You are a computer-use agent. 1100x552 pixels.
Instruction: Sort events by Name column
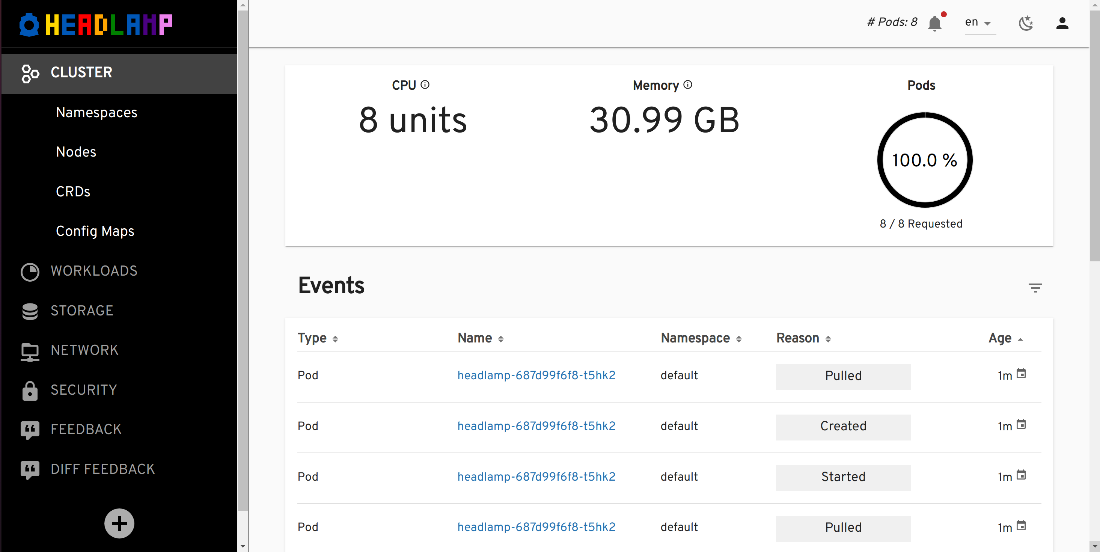[481, 338]
